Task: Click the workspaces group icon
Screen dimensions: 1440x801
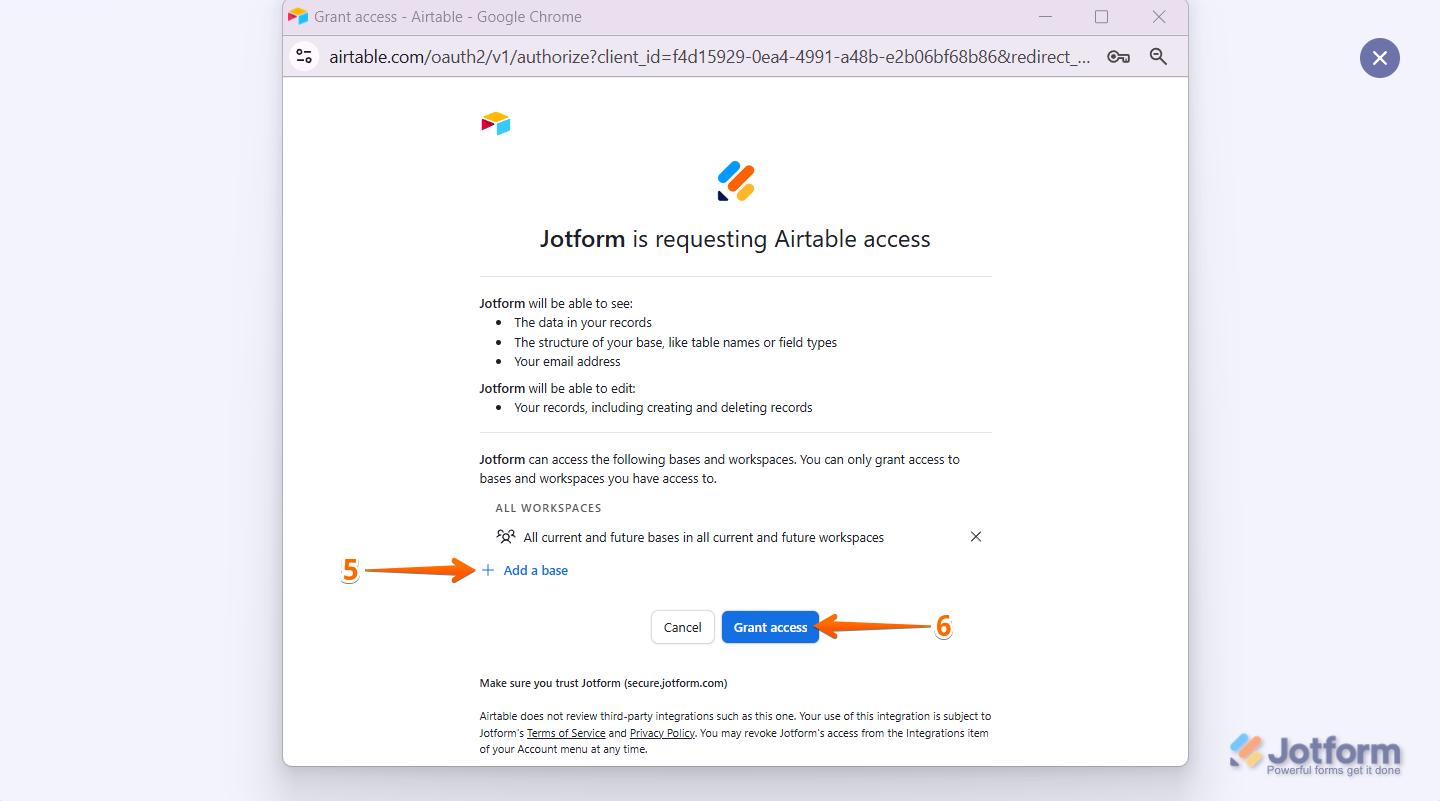Action: pyautogui.click(x=506, y=537)
